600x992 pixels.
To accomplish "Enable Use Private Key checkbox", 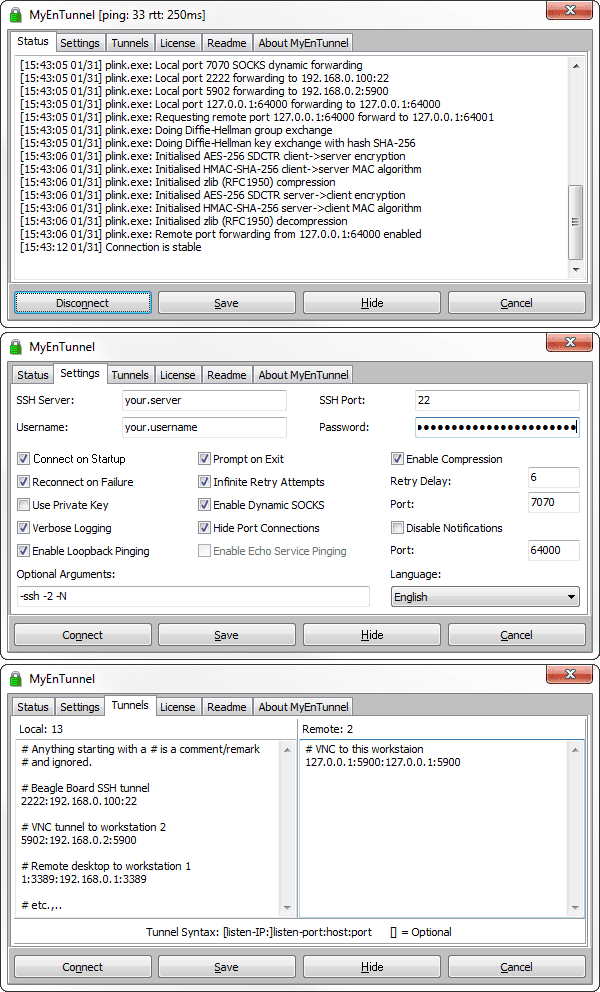I will pos(23,505).
